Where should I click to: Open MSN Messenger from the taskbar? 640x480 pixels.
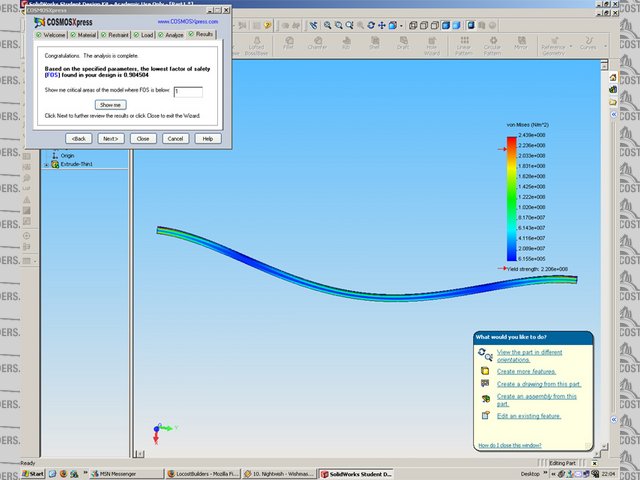(x=112, y=473)
